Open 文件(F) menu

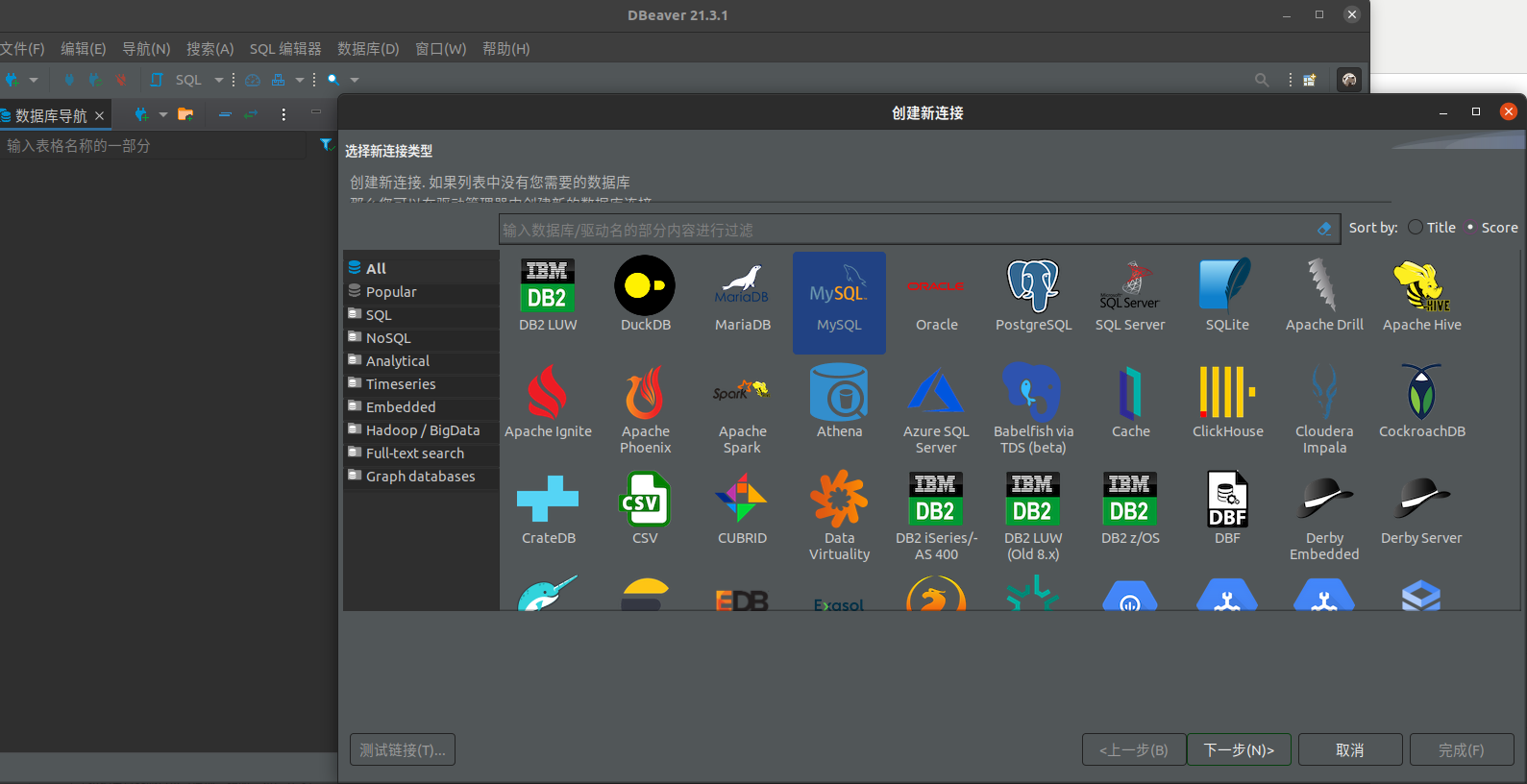pyautogui.click(x=22, y=49)
